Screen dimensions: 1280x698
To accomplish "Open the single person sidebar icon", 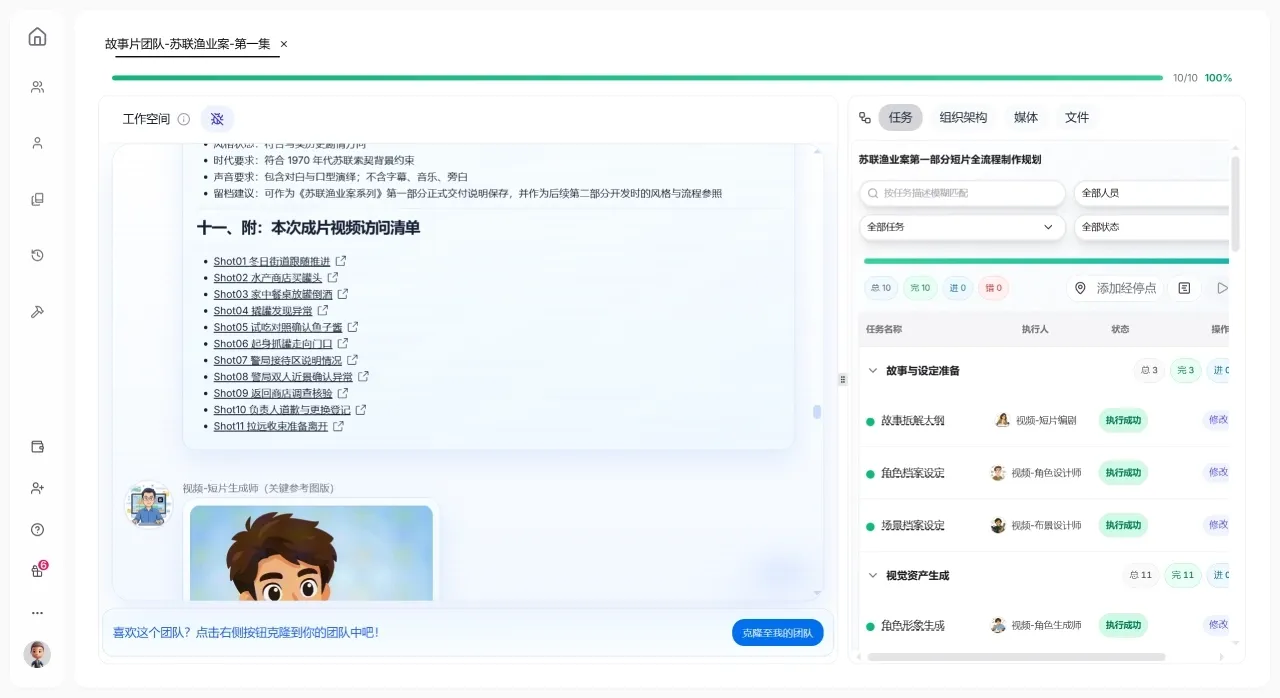I will (x=37, y=143).
